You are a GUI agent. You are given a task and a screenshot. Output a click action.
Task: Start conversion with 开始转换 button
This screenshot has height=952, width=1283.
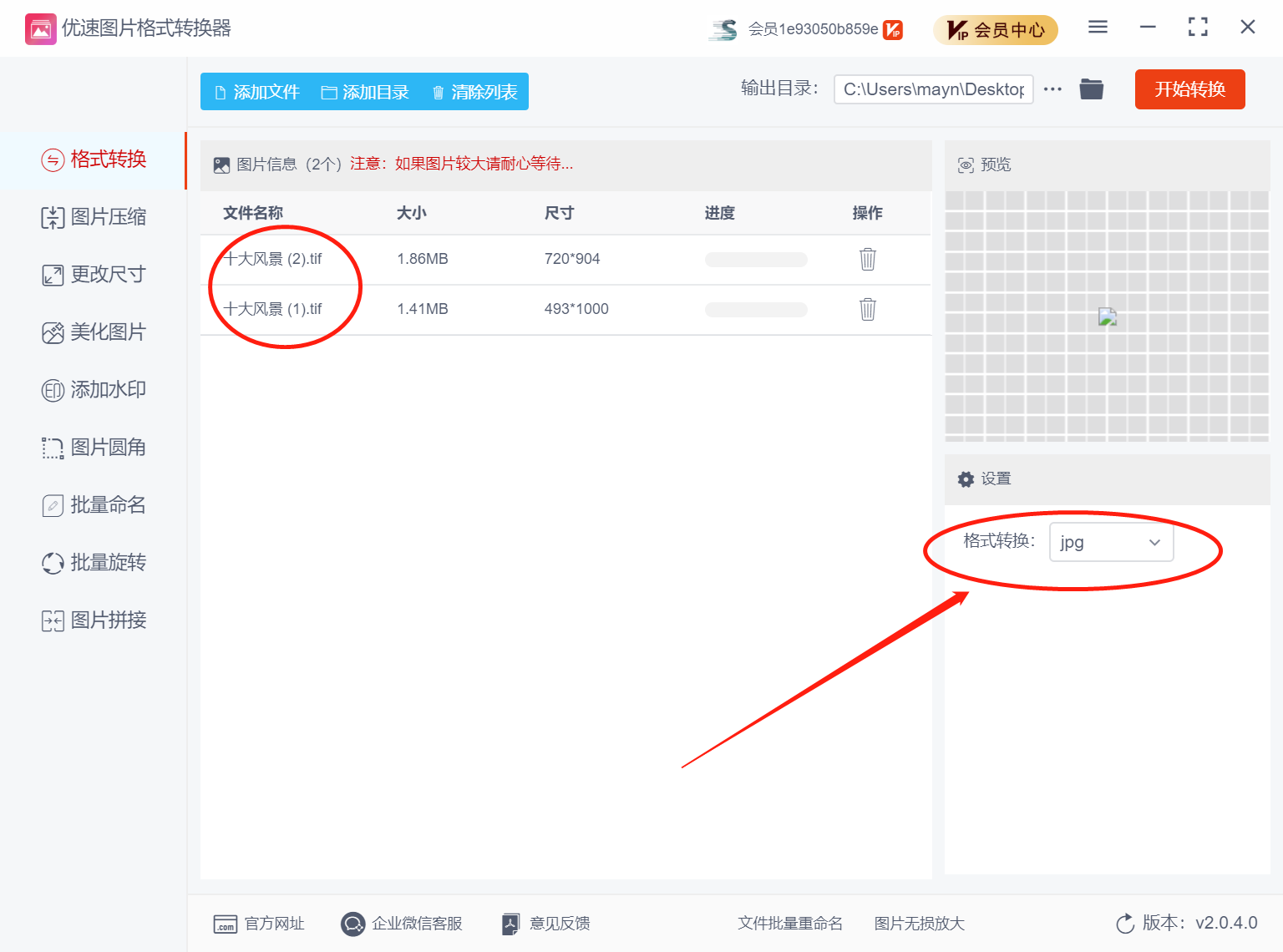click(1189, 89)
